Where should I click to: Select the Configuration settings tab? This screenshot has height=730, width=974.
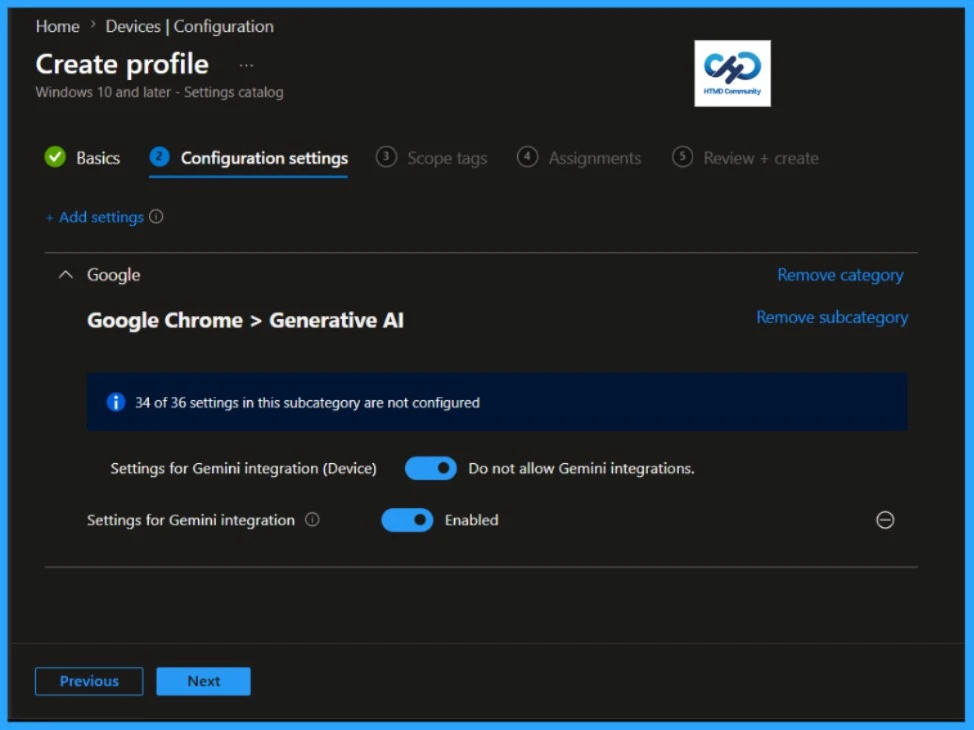tap(249, 158)
